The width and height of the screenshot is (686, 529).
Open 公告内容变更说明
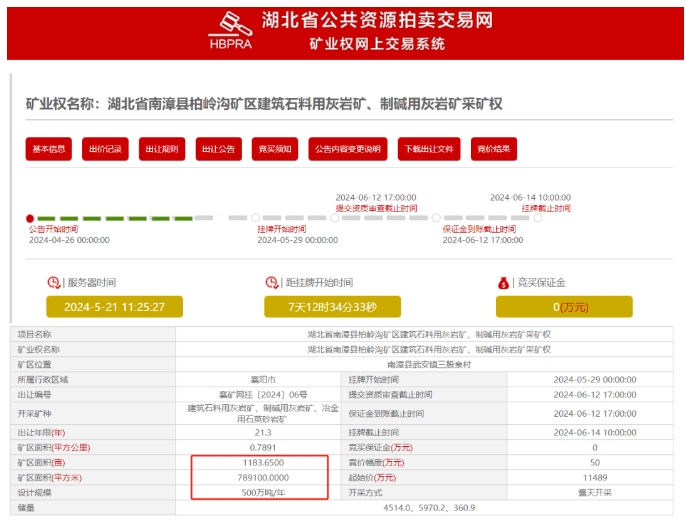click(x=347, y=149)
